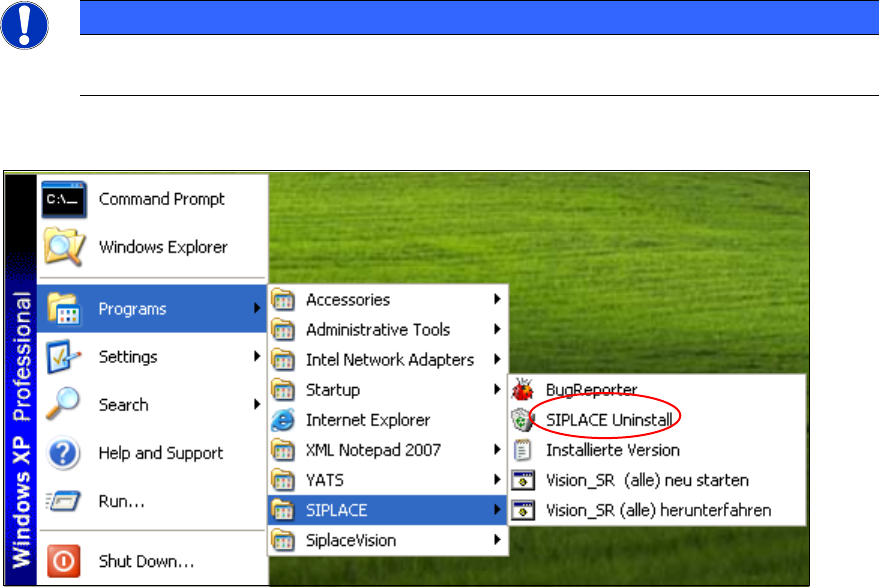
Task: Launch Windows Explorer entry
Action: (x=152, y=247)
